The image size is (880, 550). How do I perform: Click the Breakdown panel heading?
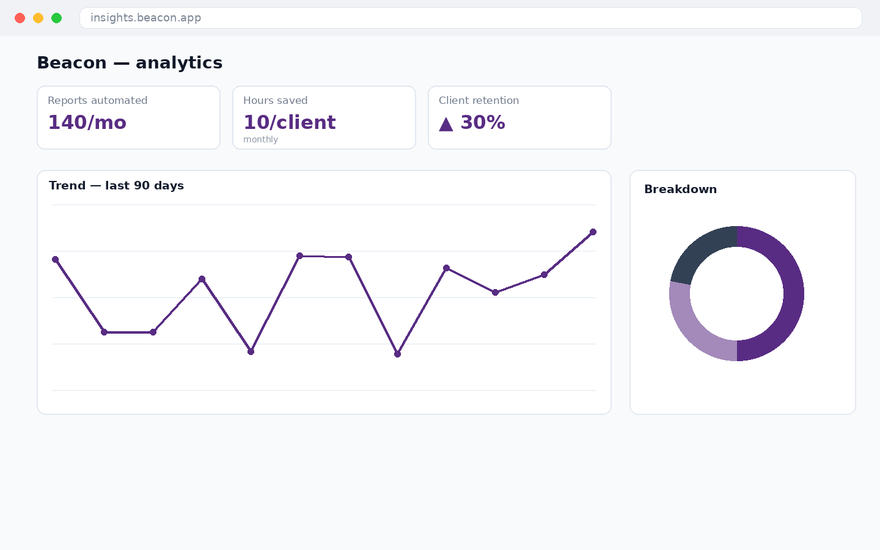click(x=680, y=189)
